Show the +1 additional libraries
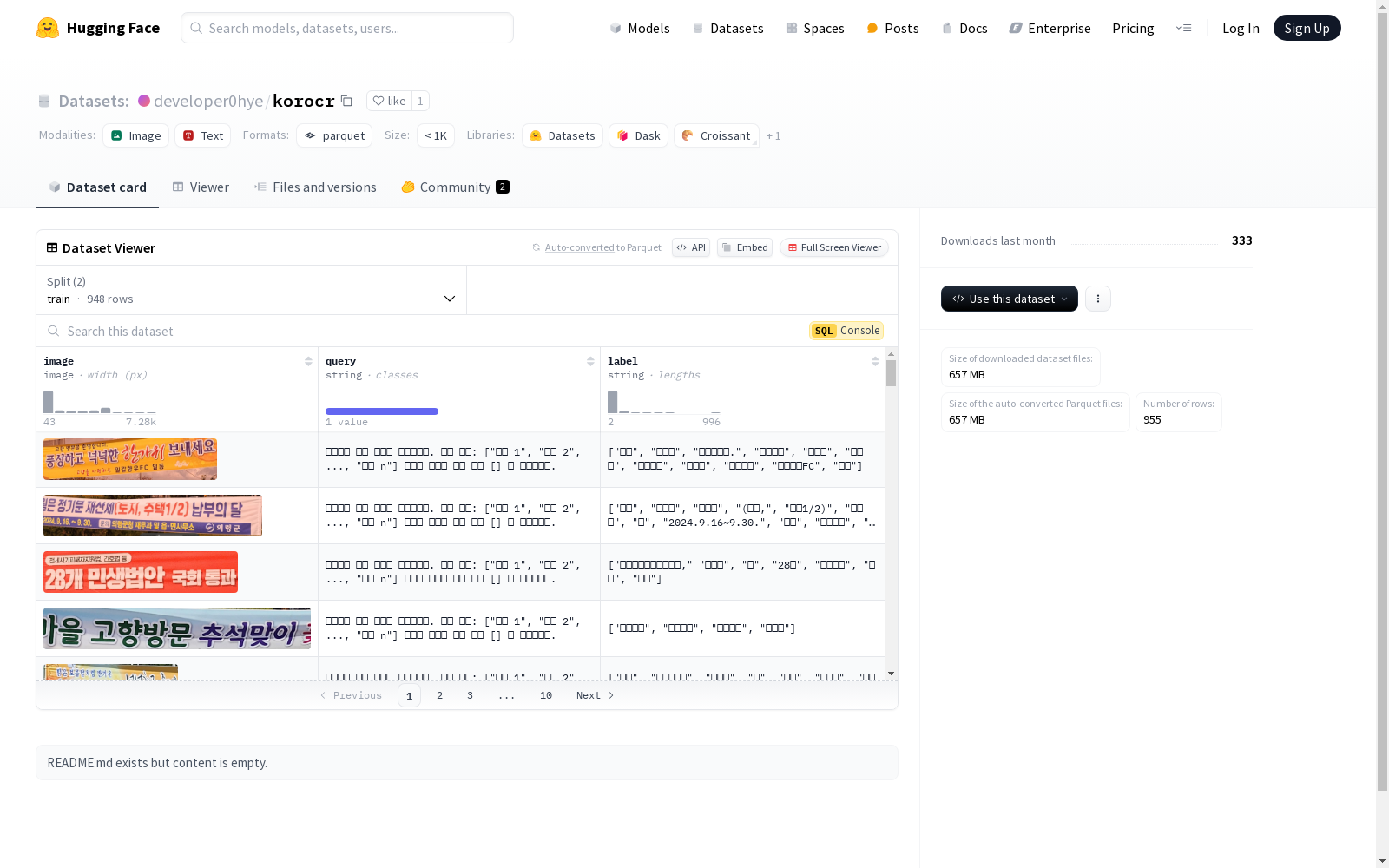Viewport: 1389px width, 868px height. tap(773, 135)
